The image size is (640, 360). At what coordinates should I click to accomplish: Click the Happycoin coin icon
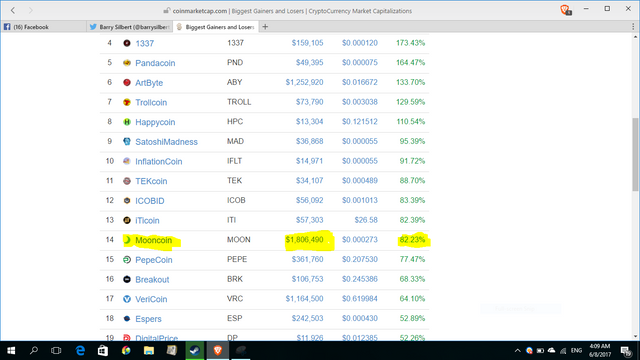[x=127, y=122]
